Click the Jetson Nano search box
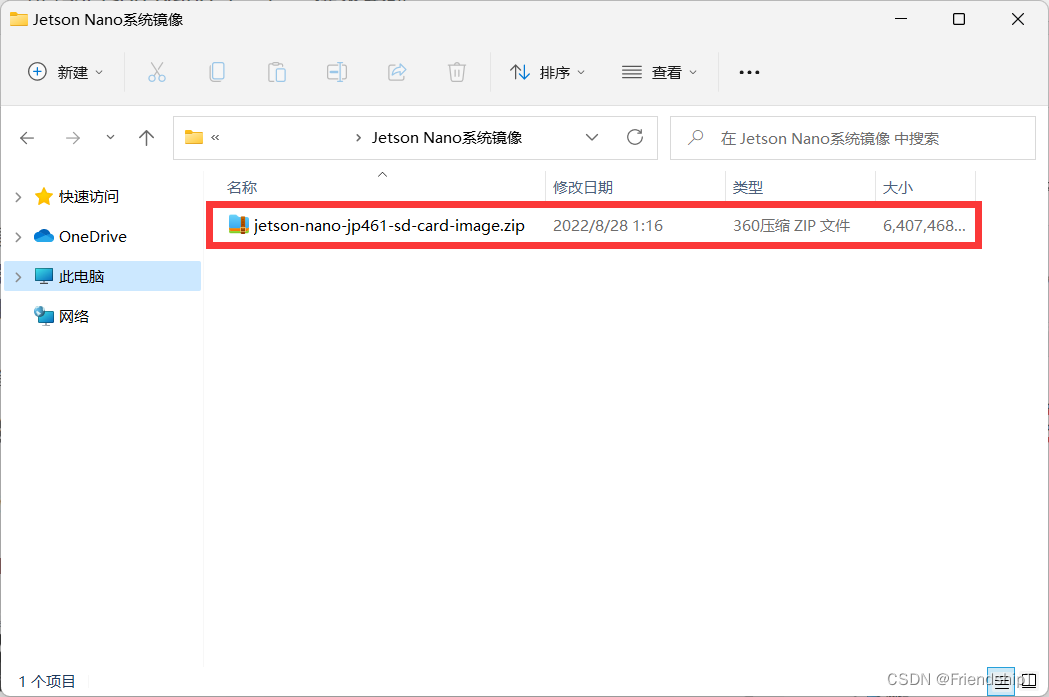This screenshot has width=1049, height=697. click(853, 138)
